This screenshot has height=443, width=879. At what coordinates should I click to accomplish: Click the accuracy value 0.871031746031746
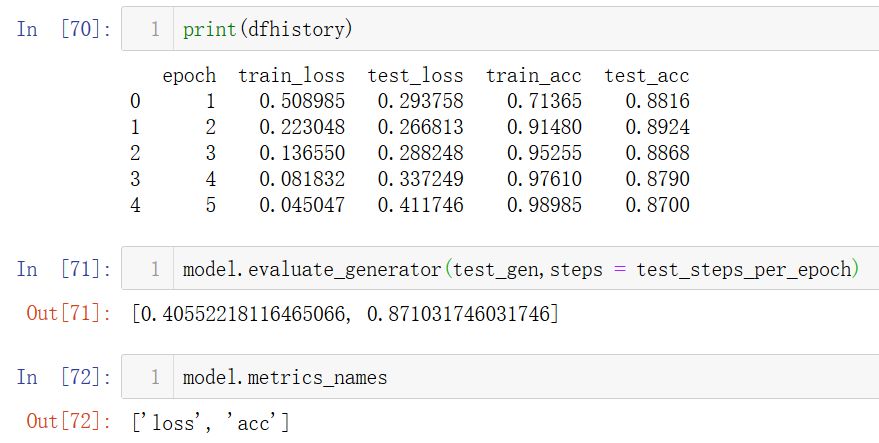coord(459,313)
